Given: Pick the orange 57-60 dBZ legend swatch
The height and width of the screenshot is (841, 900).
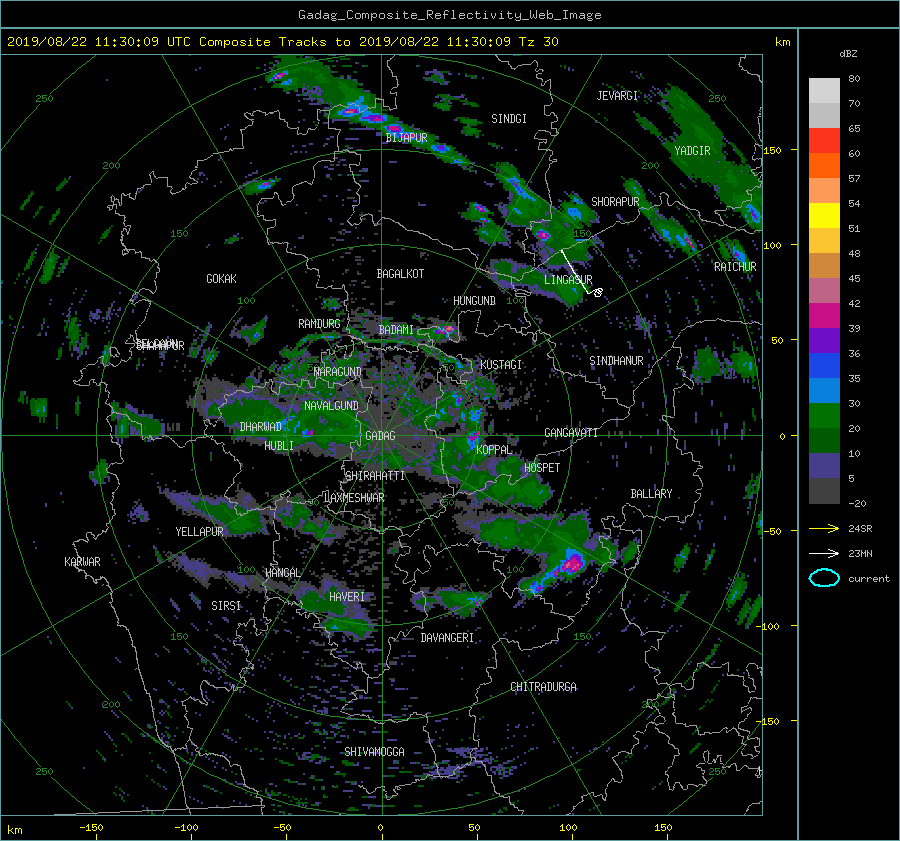Looking at the screenshot, I should click(x=824, y=166).
